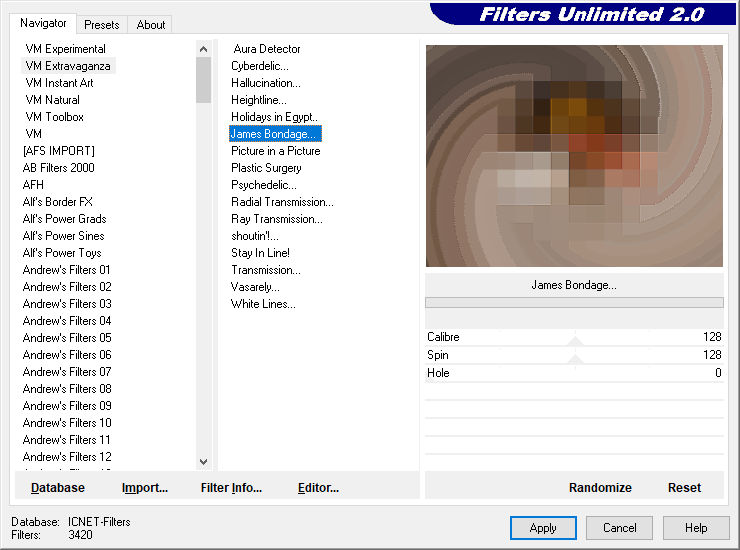
Task: Open Filter Info...
Action: pyautogui.click(x=231, y=488)
